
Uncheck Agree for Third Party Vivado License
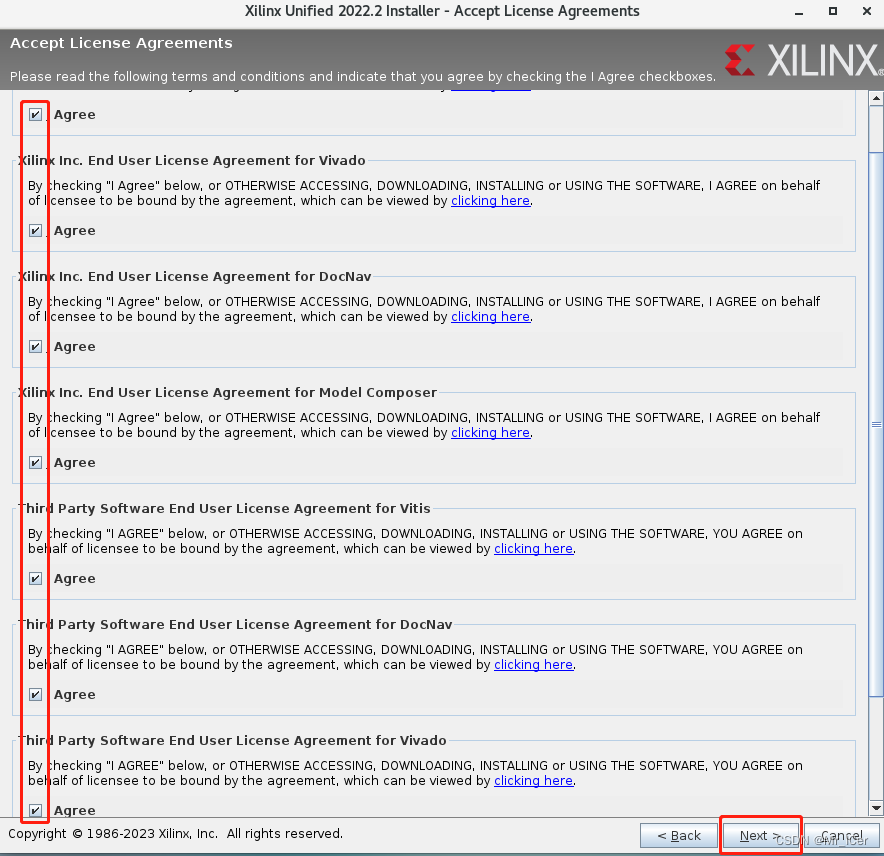point(35,810)
